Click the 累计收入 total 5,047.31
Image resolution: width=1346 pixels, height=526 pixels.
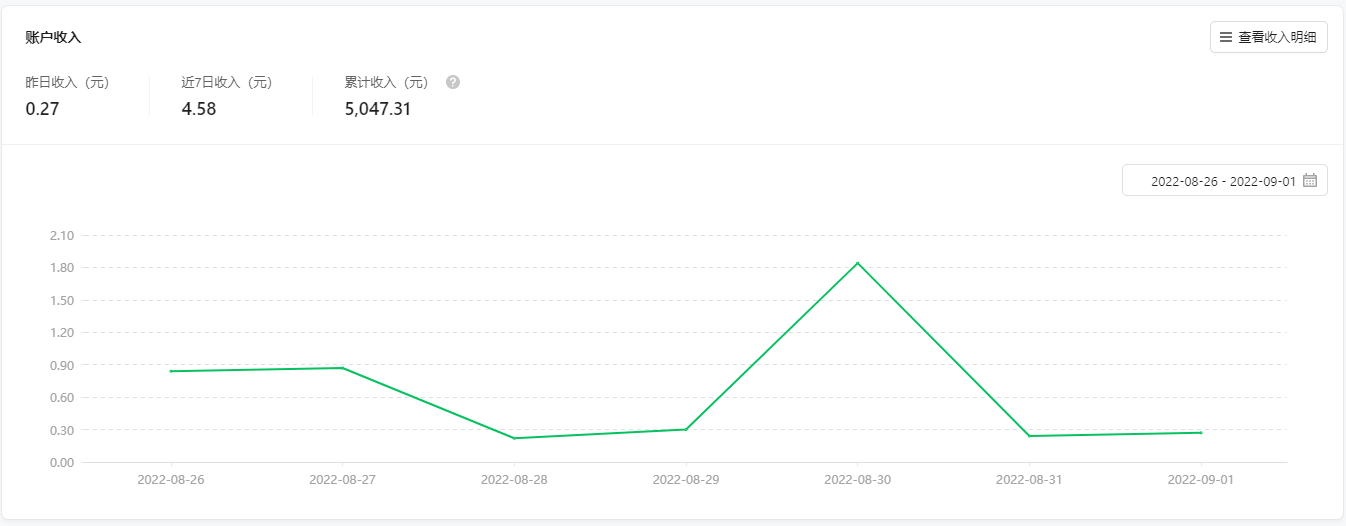point(378,109)
